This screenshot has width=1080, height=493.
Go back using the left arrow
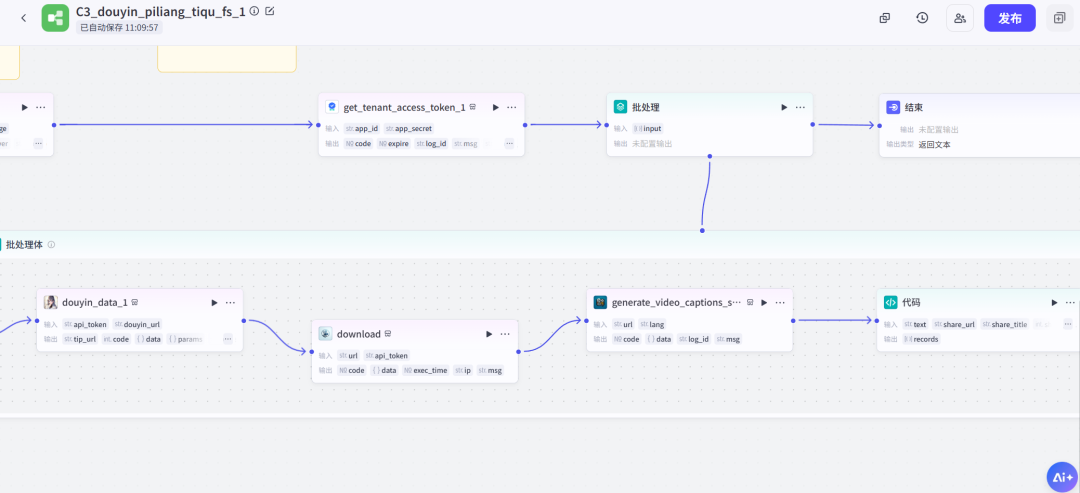point(23,18)
